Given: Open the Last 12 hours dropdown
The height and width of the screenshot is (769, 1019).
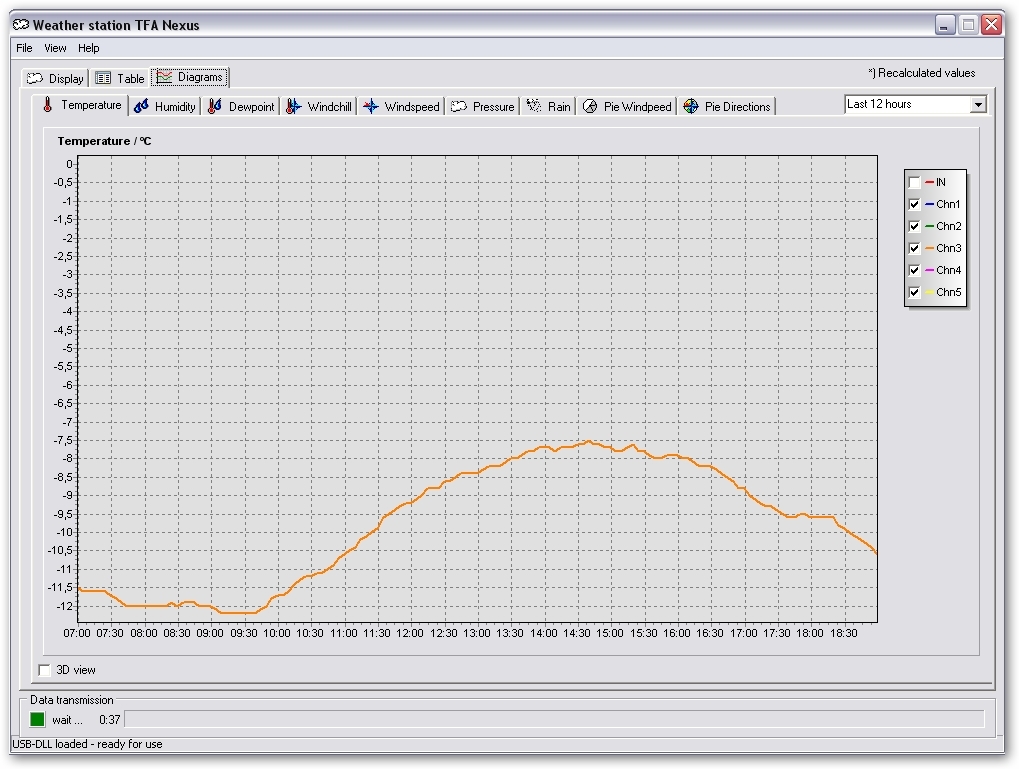Looking at the screenshot, I should coord(977,105).
